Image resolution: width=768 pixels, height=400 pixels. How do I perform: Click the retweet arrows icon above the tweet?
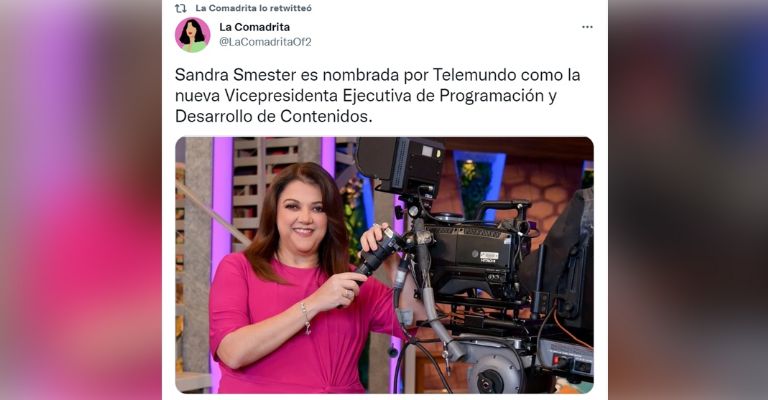(x=181, y=8)
